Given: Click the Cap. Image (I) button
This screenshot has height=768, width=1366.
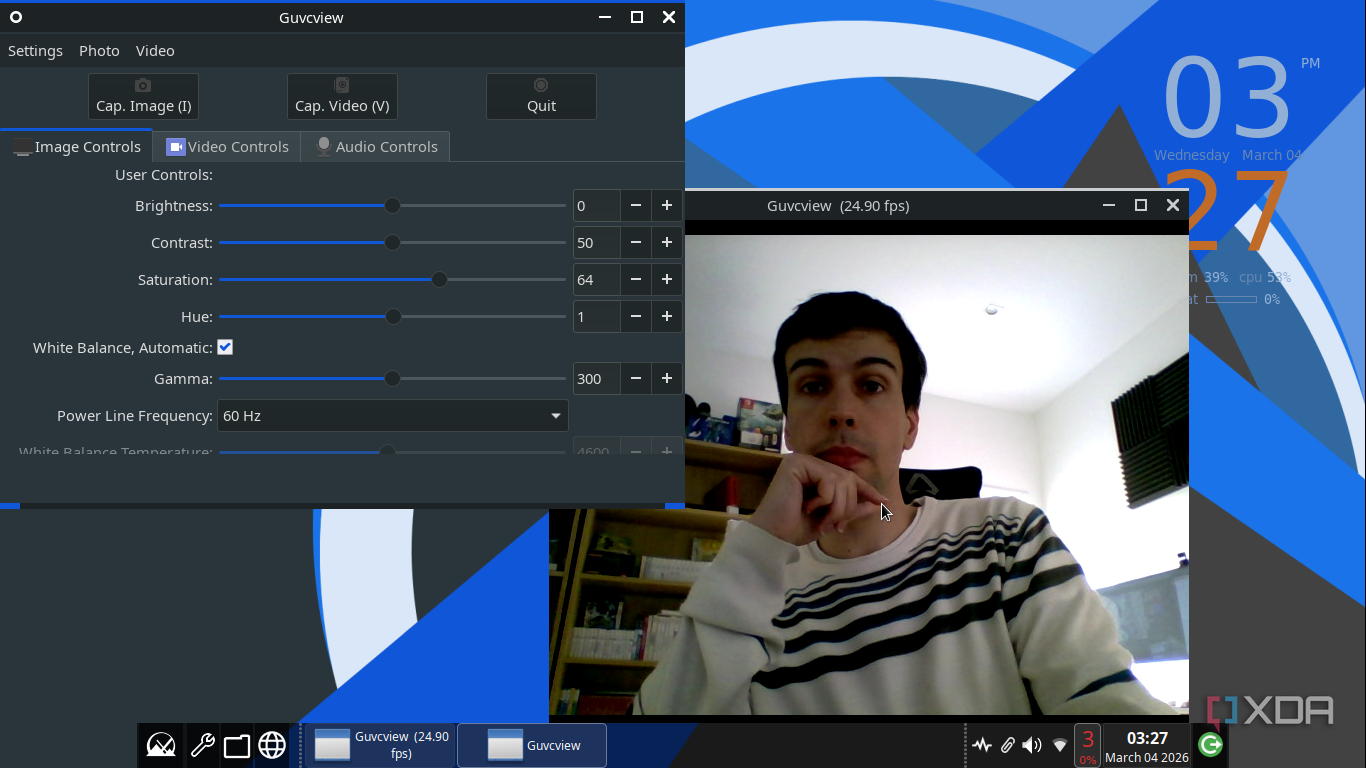Looking at the screenshot, I should click(144, 96).
